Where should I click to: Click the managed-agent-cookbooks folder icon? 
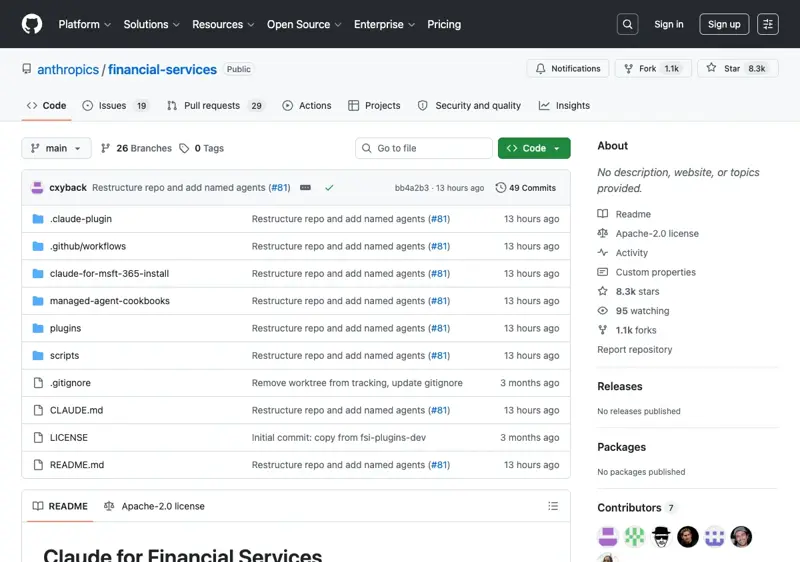click(x=38, y=301)
